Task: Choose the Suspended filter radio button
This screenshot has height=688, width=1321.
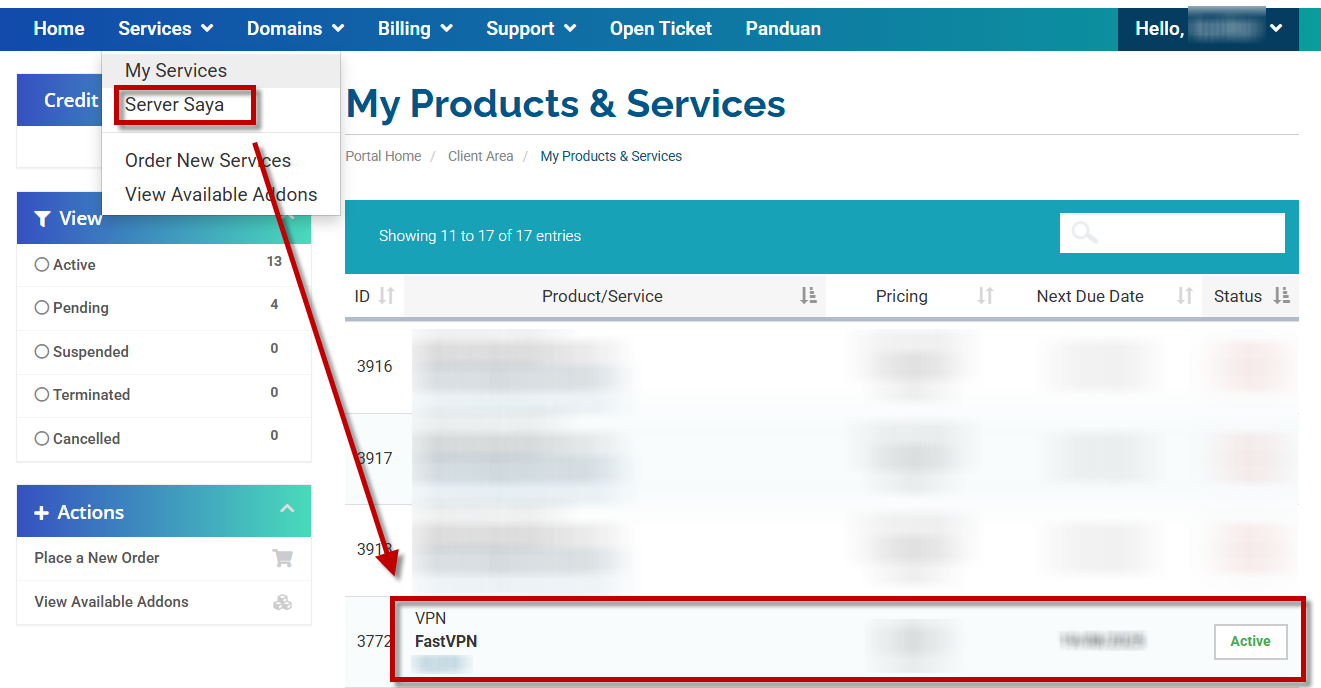Action: point(42,352)
